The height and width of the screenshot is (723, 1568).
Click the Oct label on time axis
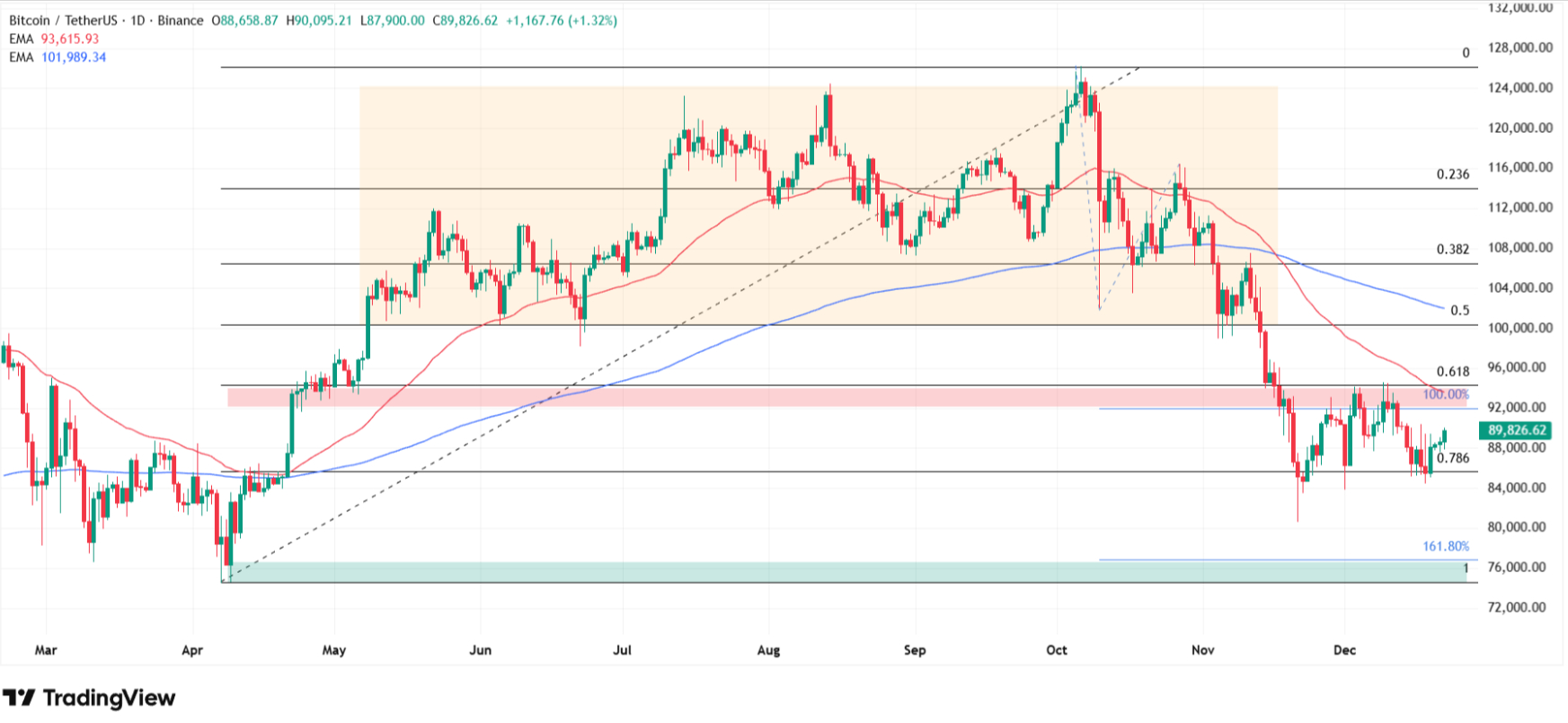click(1057, 650)
